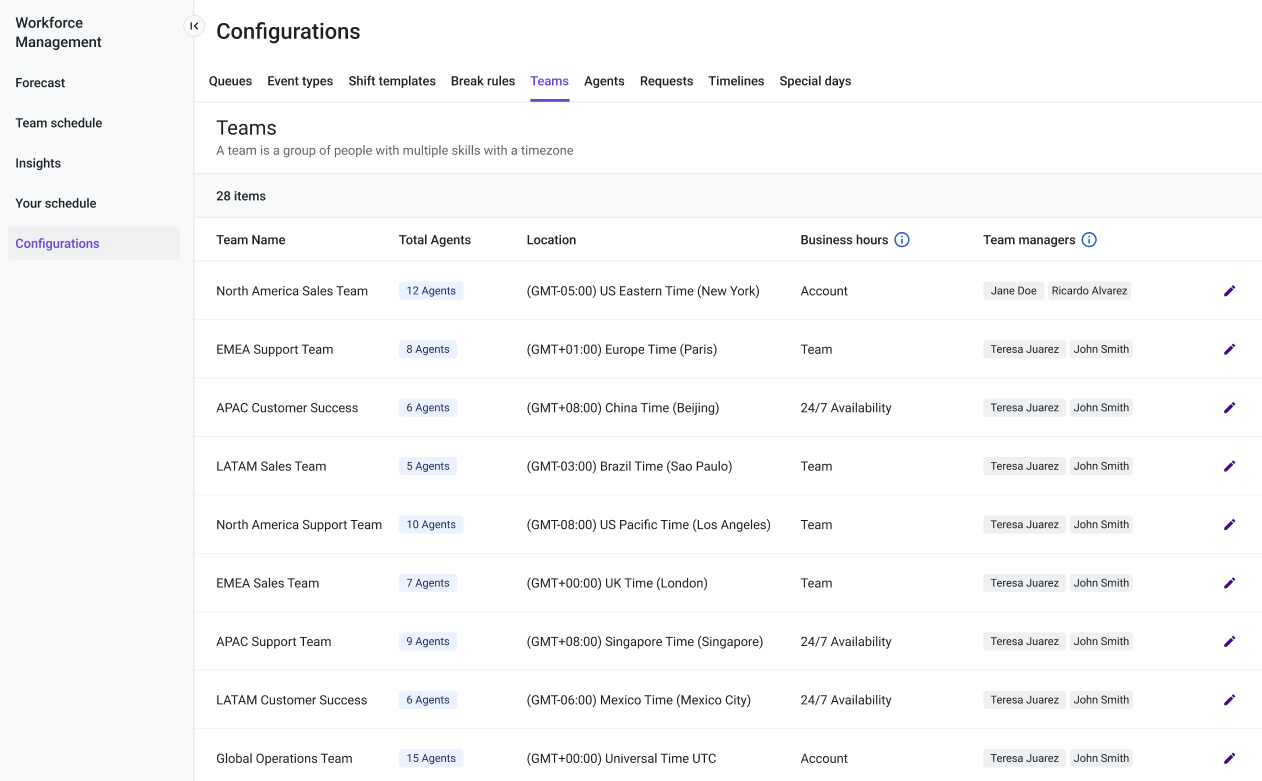Edit Global Operations Team row
The height and width of the screenshot is (781, 1262).
(1229, 758)
